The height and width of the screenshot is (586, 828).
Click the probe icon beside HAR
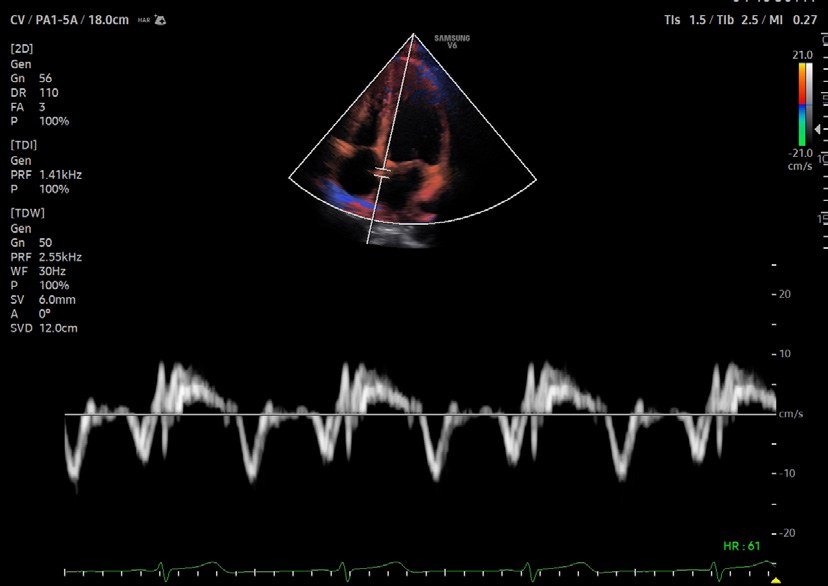(160, 20)
